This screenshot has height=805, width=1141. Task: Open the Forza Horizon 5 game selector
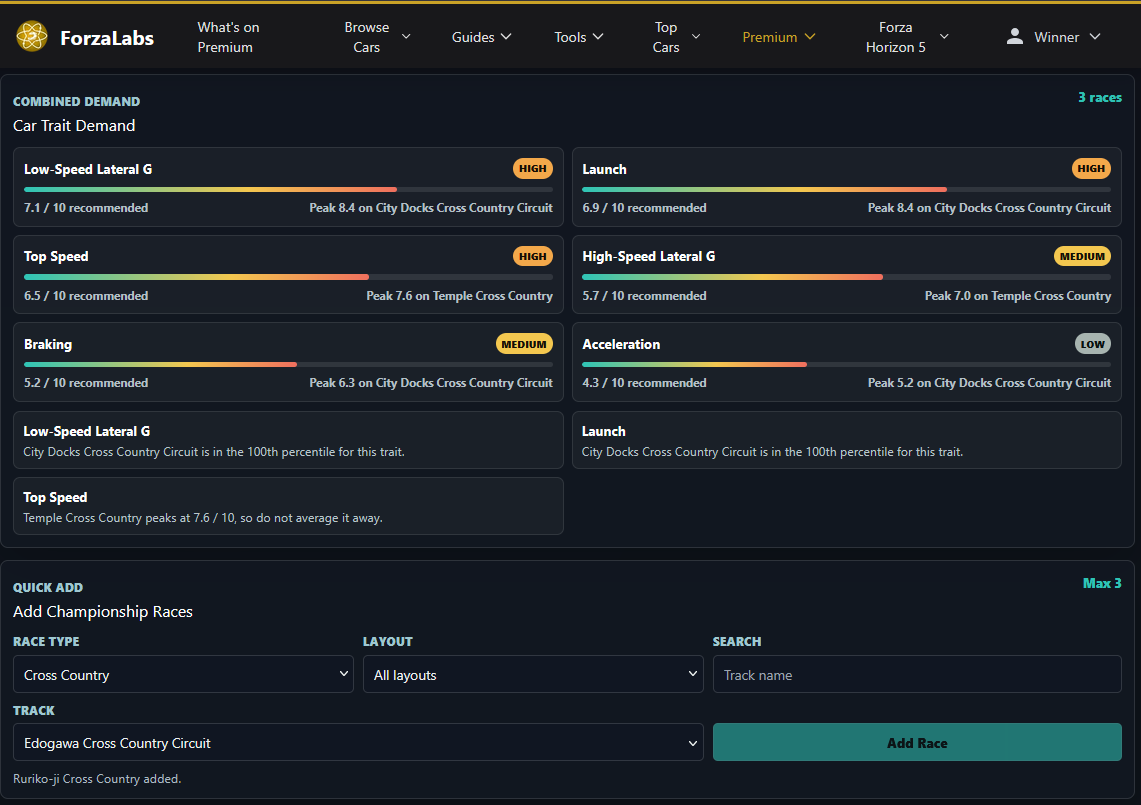pyautogui.click(x=907, y=37)
